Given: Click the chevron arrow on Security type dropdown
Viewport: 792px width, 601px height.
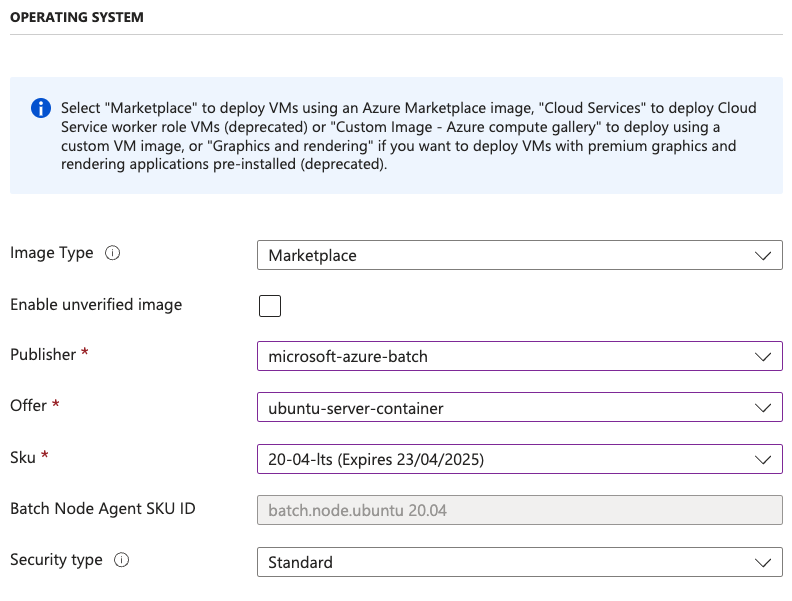Looking at the screenshot, I should [x=763, y=562].
